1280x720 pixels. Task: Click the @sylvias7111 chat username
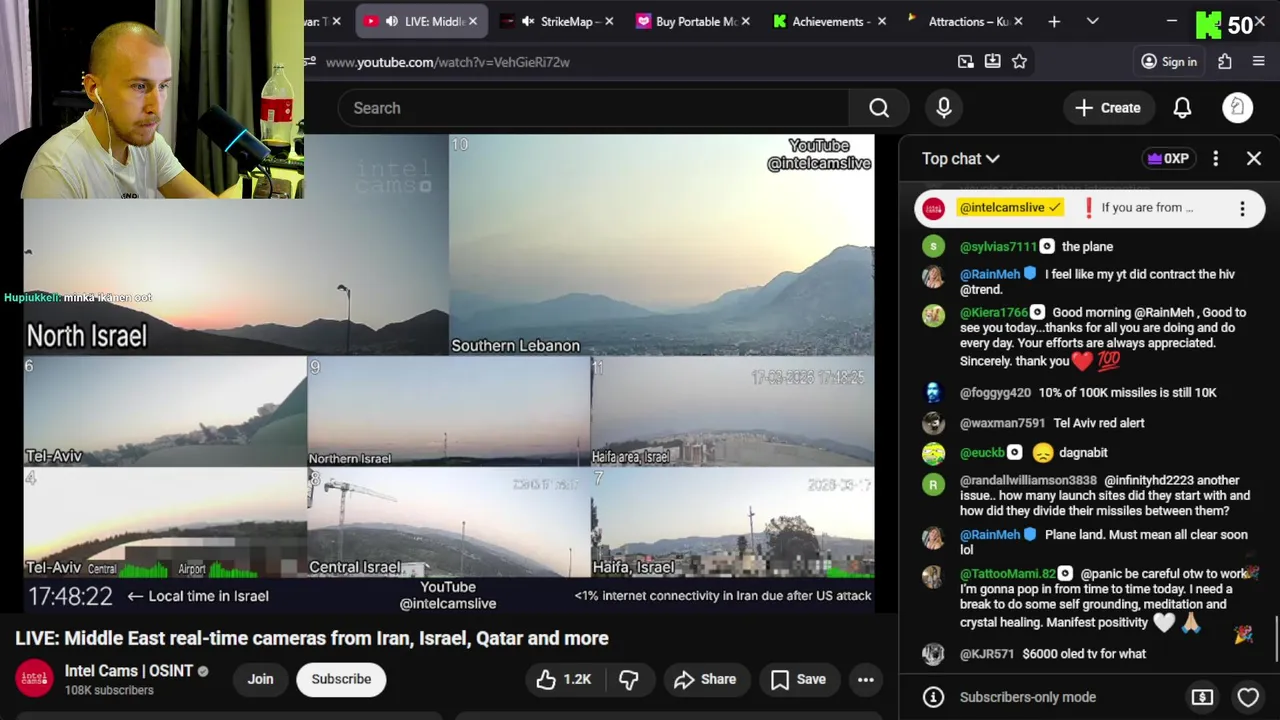(998, 246)
